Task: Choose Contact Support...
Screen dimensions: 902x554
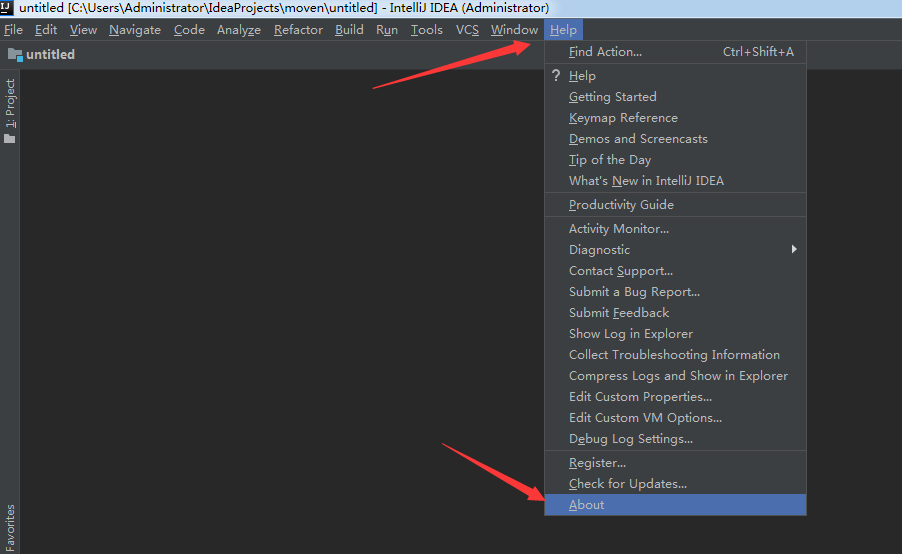Action: [x=675, y=270]
